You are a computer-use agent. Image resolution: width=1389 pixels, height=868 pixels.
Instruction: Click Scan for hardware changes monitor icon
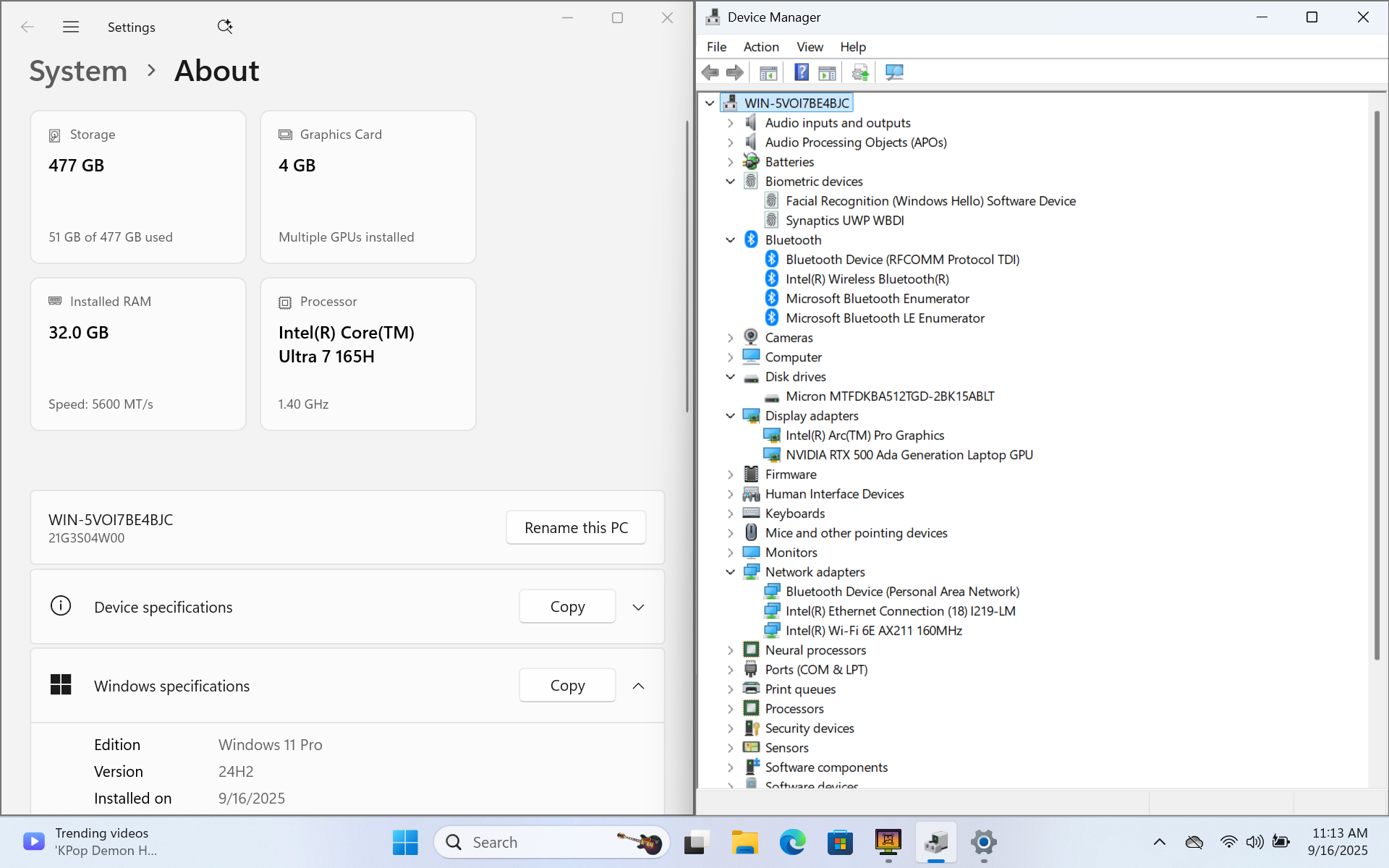(x=894, y=72)
